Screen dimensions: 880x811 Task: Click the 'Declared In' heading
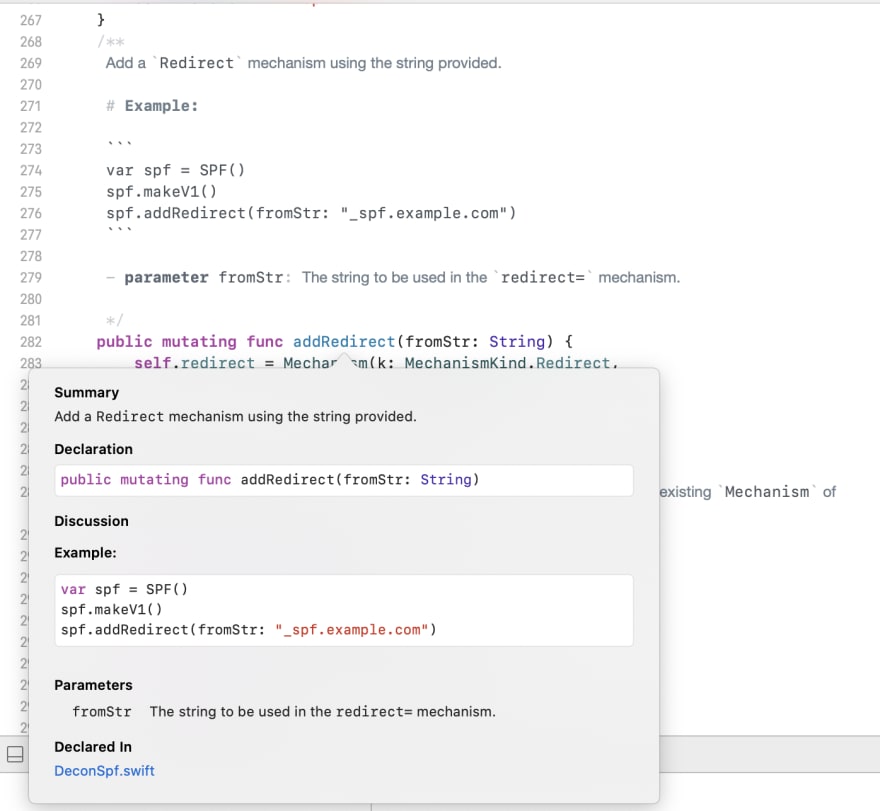pyautogui.click(x=93, y=747)
